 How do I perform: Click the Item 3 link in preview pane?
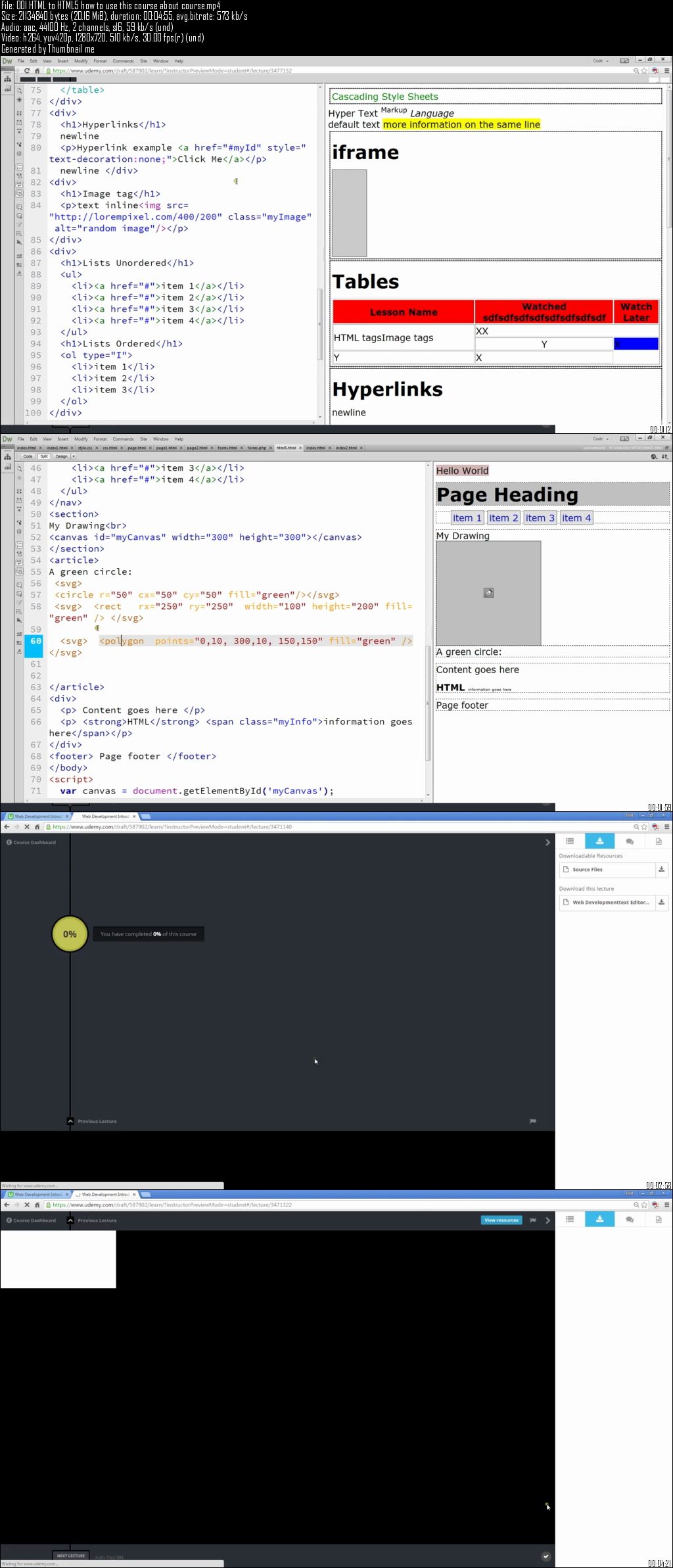540,518
